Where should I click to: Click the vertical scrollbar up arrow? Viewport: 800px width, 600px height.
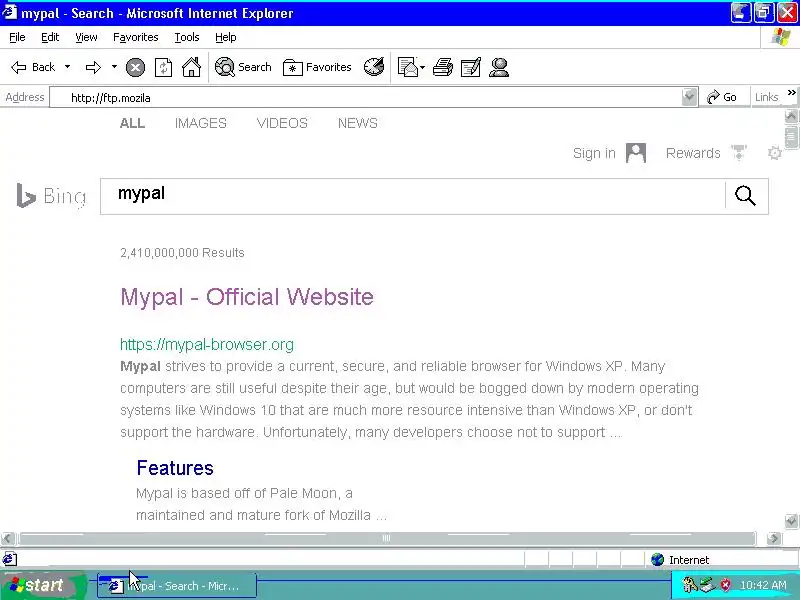[x=791, y=116]
